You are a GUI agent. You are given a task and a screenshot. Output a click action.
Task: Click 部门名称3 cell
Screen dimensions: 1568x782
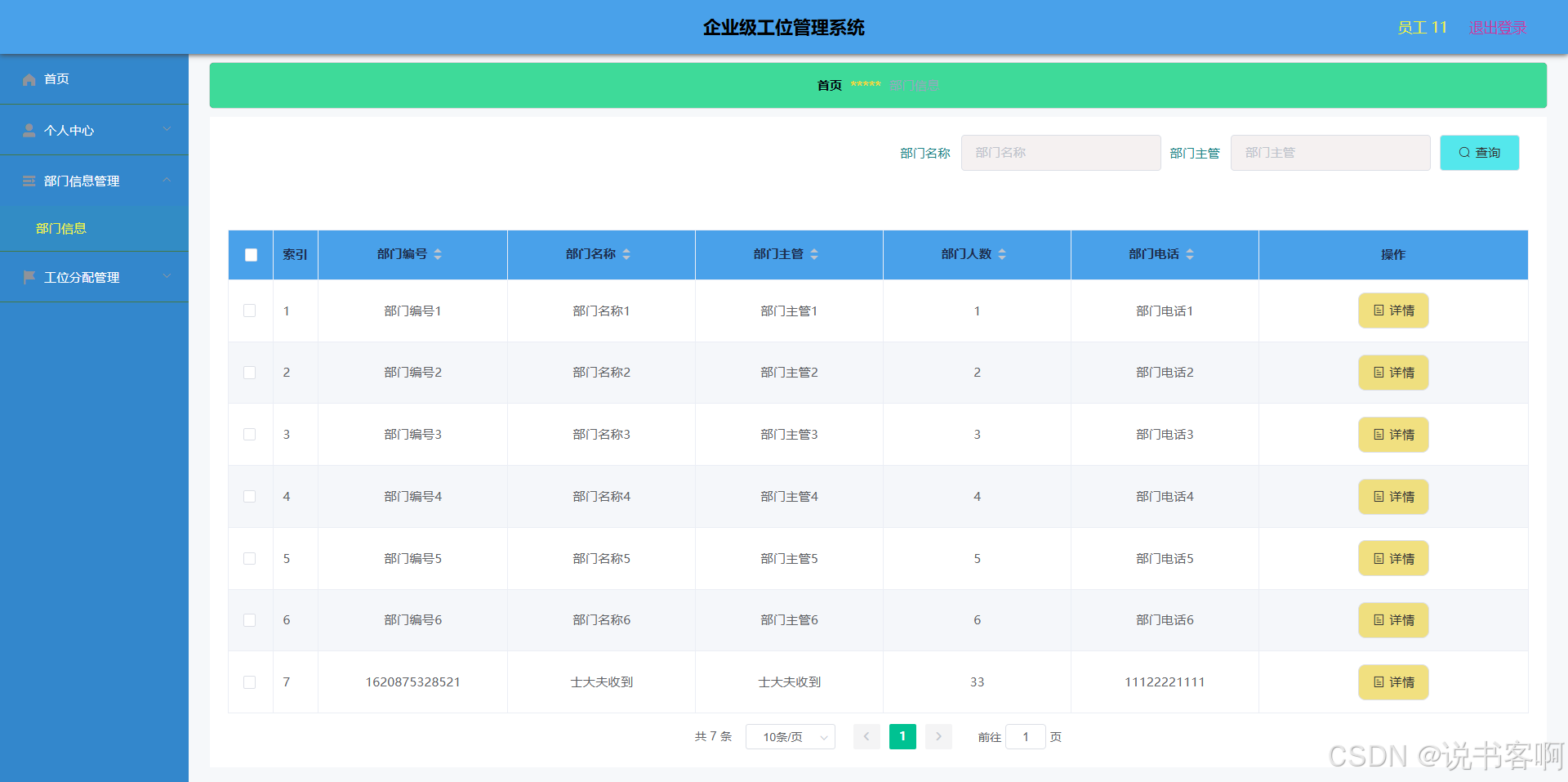point(602,435)
